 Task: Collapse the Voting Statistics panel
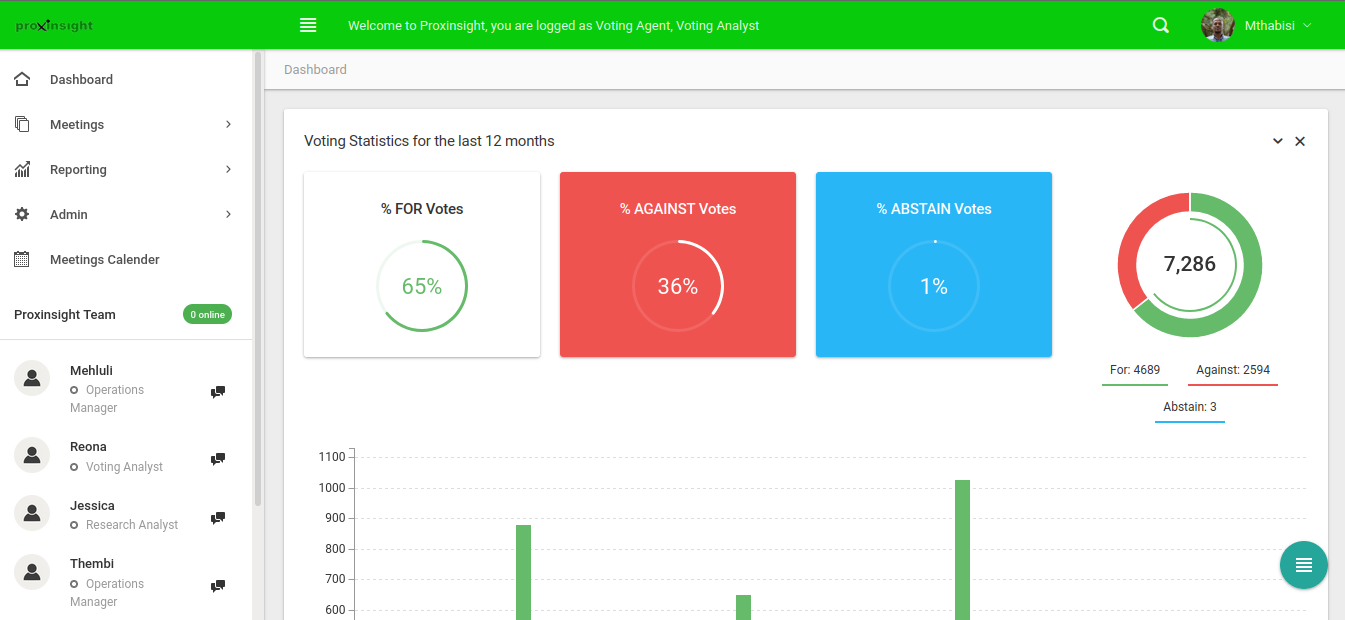(x=1278, y=141)
